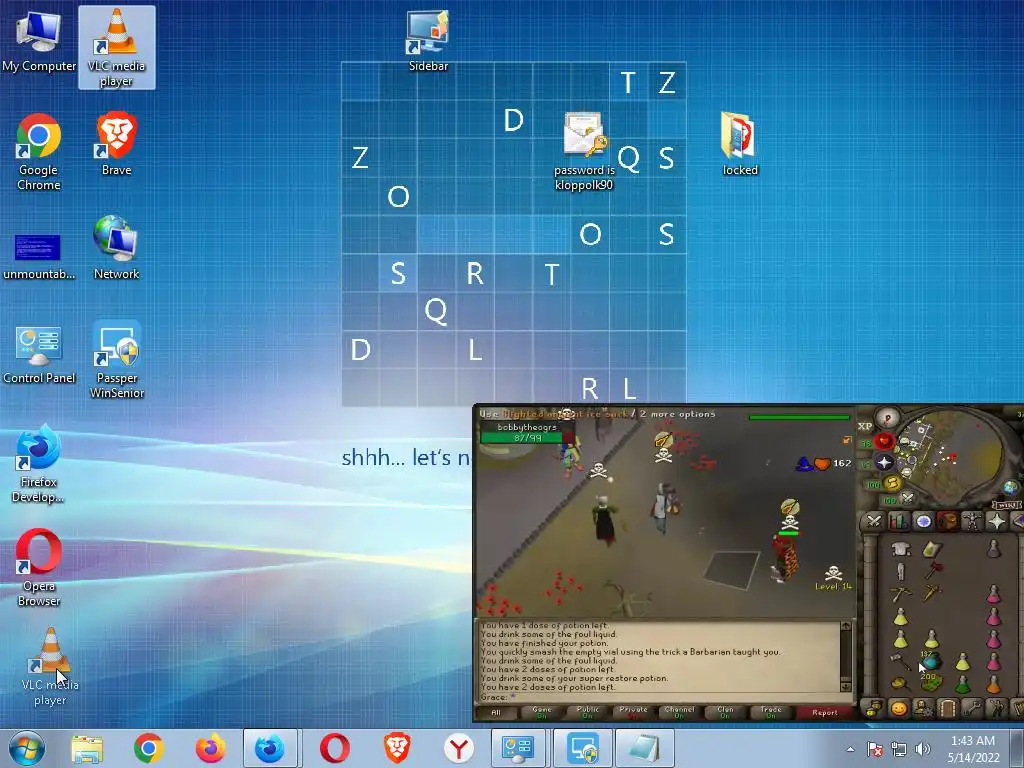Click the white platelegs in inventory
Image resolution: width=1024 pixels, height=768 pixels.
pyautogui.click(x=901, y=571)
